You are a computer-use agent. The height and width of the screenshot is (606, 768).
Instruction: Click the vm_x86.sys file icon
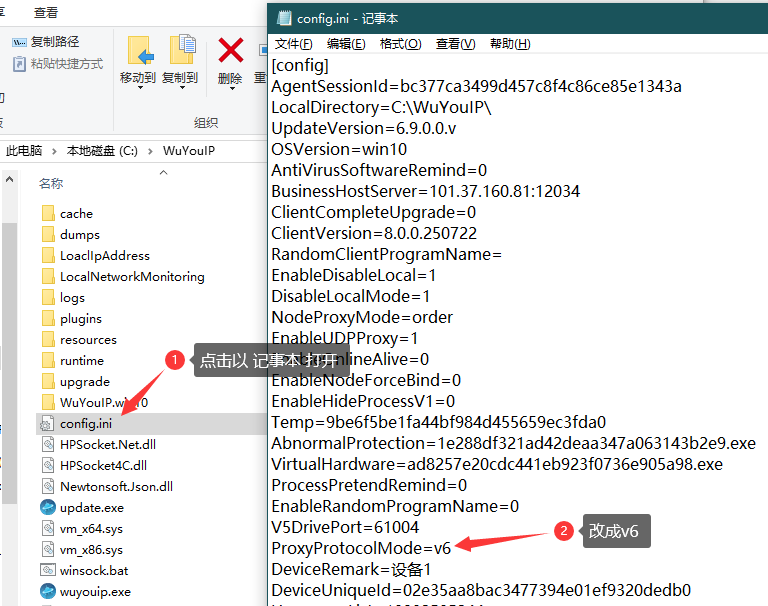(x=48, y=550)
